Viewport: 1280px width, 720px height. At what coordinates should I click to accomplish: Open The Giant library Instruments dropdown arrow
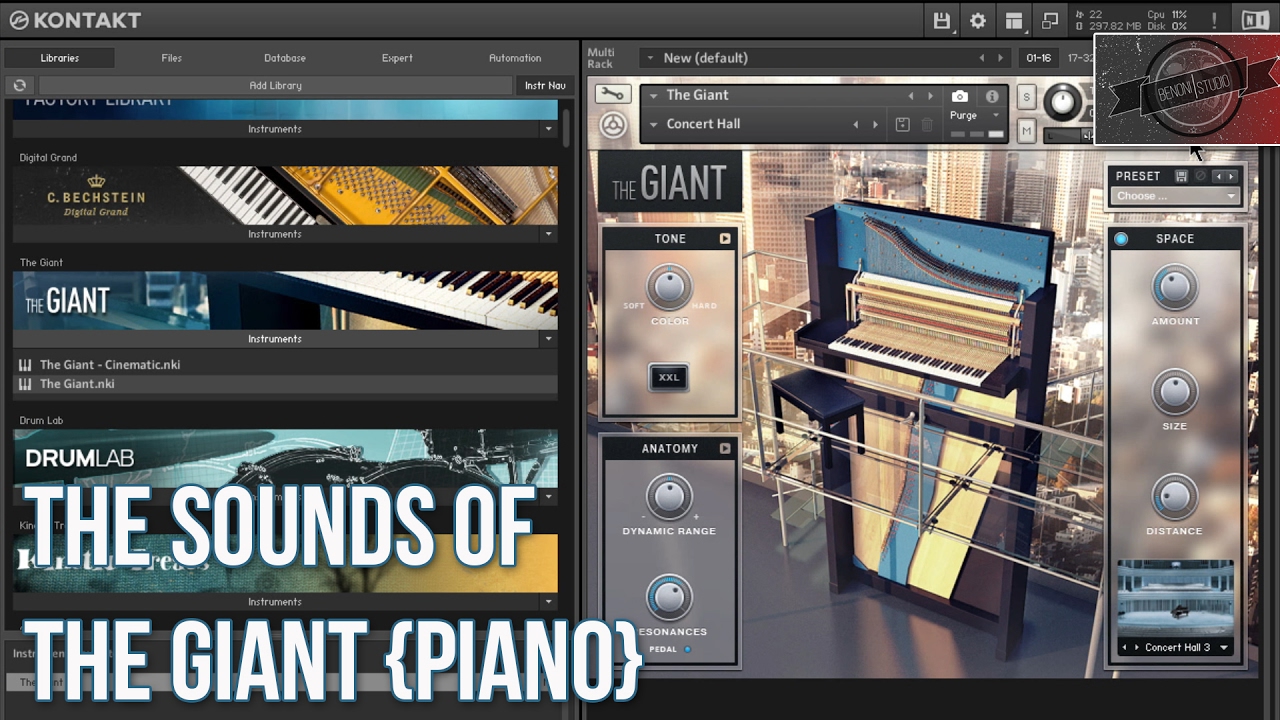click(548, 339)
